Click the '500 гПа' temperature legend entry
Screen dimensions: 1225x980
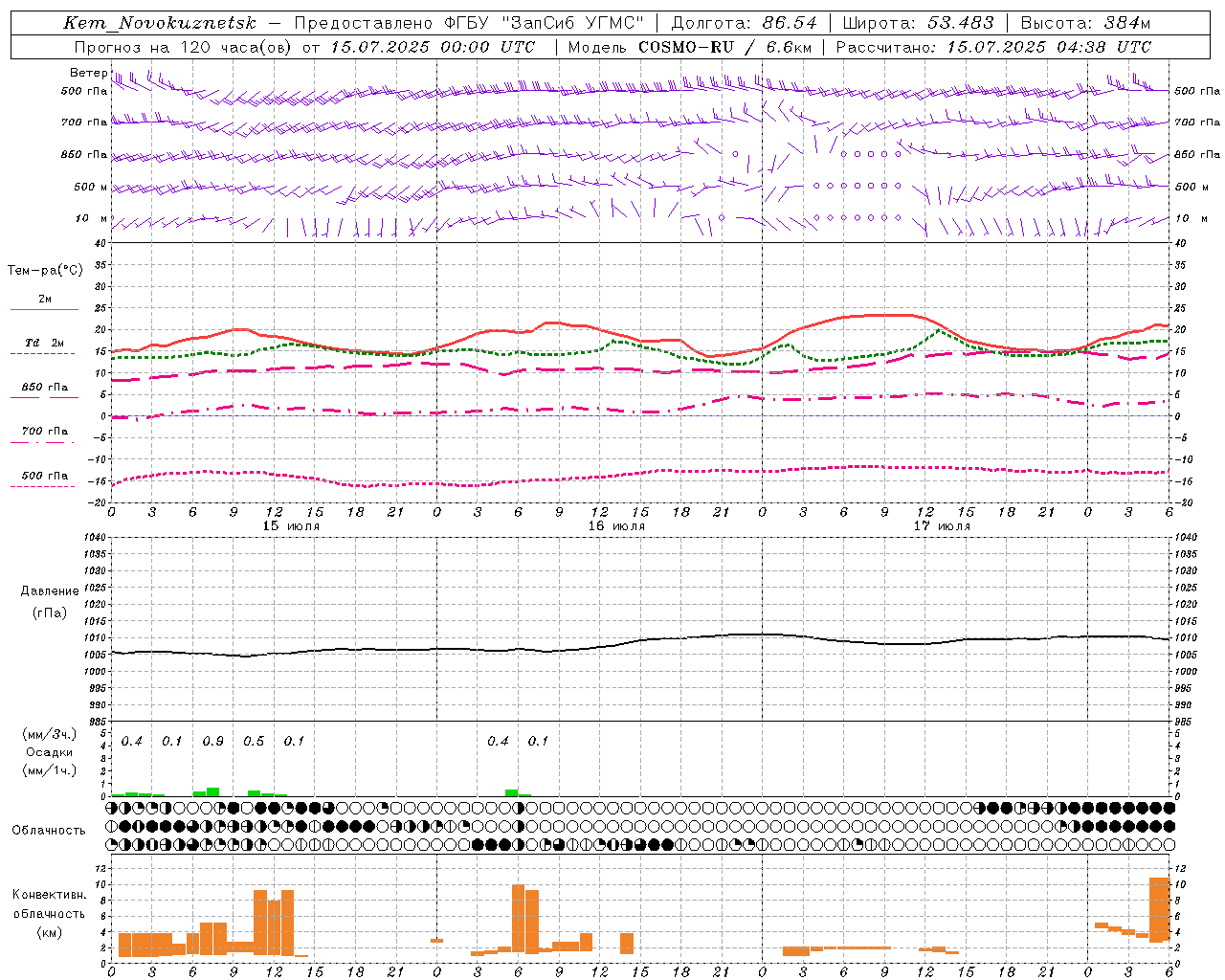click(x=45, y=476)
